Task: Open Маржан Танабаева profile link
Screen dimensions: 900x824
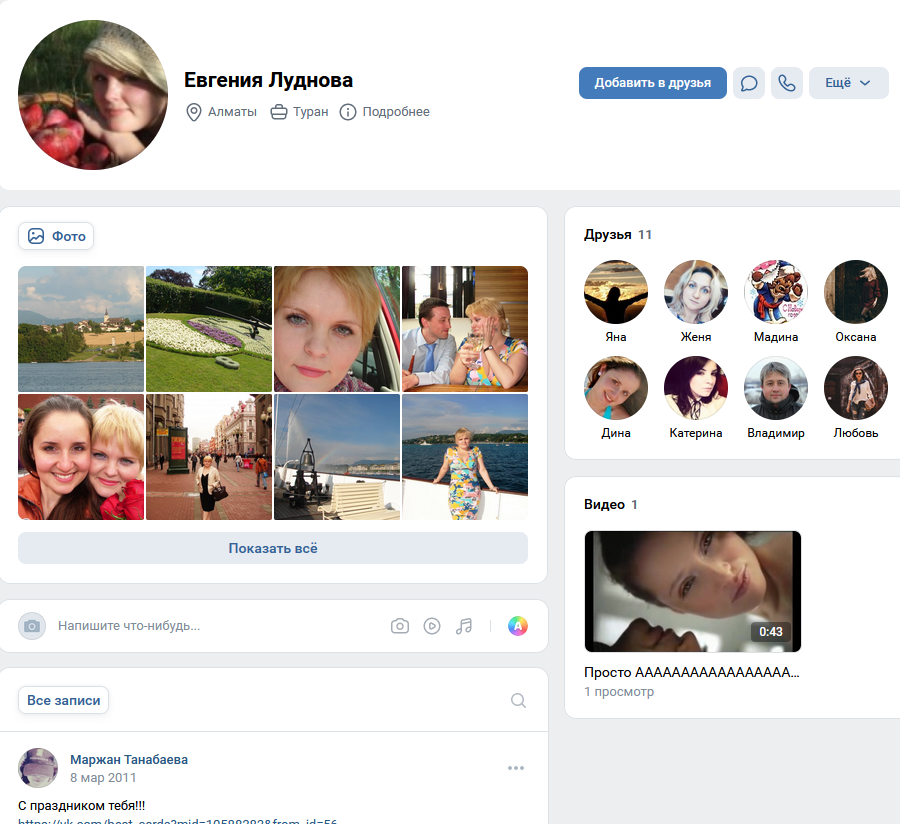Action: pos(129,759)
